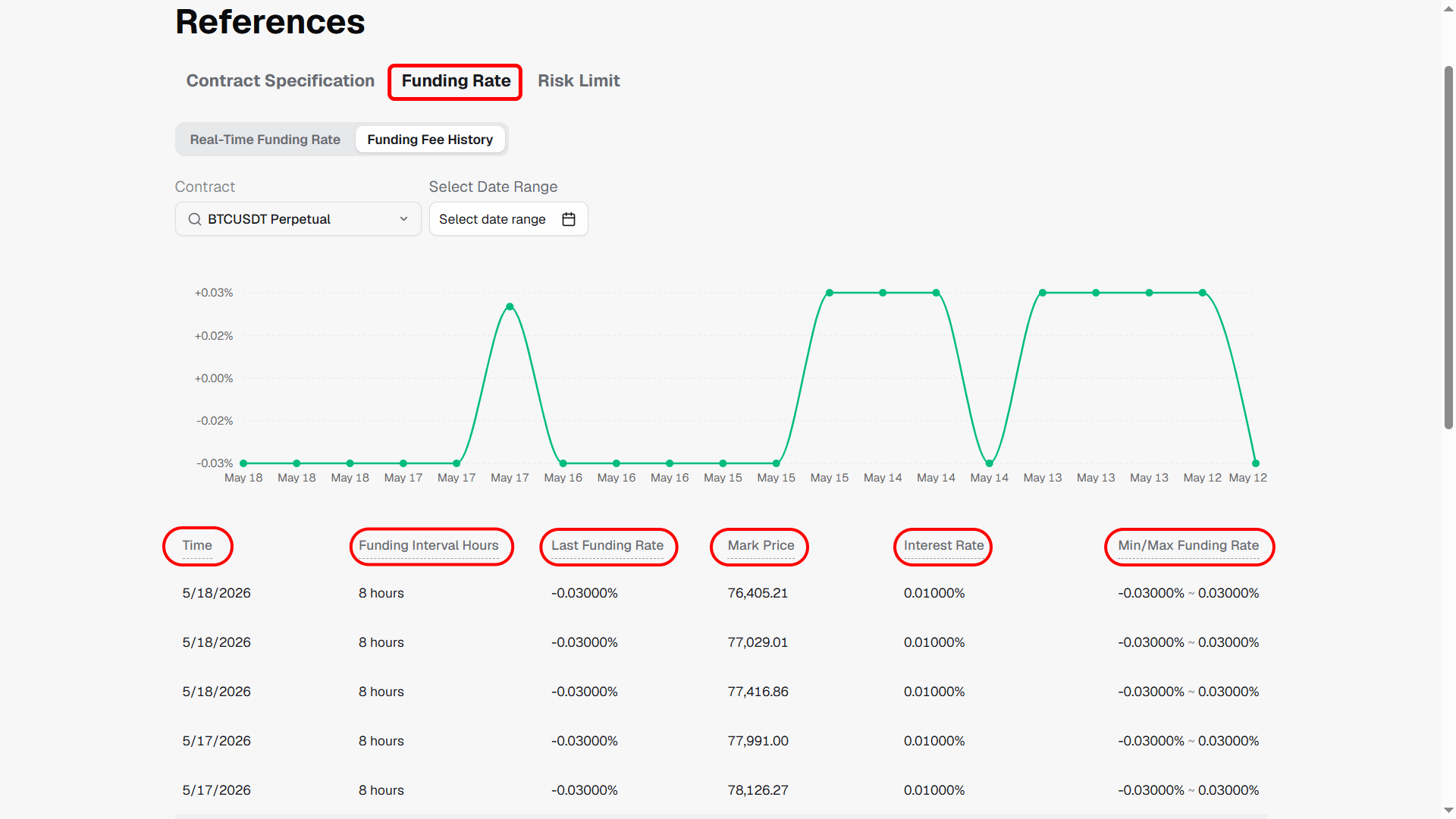Click the Interest Rate column header
This screenshot has width=1456, height=819.
[943, 545]
